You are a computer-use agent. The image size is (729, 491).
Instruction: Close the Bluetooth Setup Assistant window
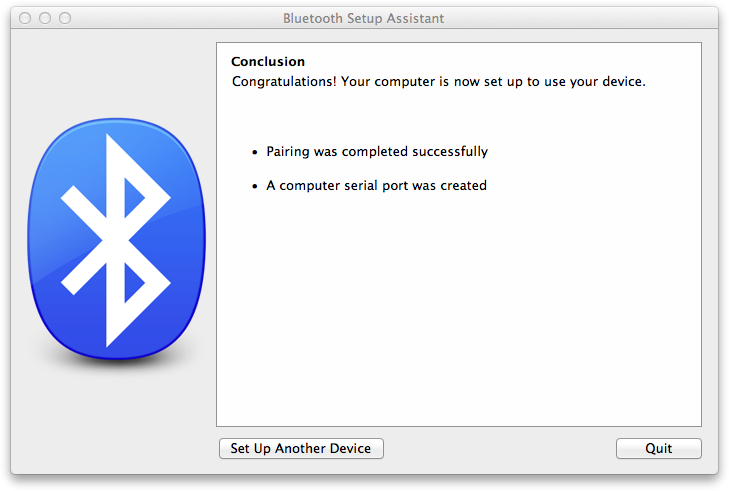(25, 18)
